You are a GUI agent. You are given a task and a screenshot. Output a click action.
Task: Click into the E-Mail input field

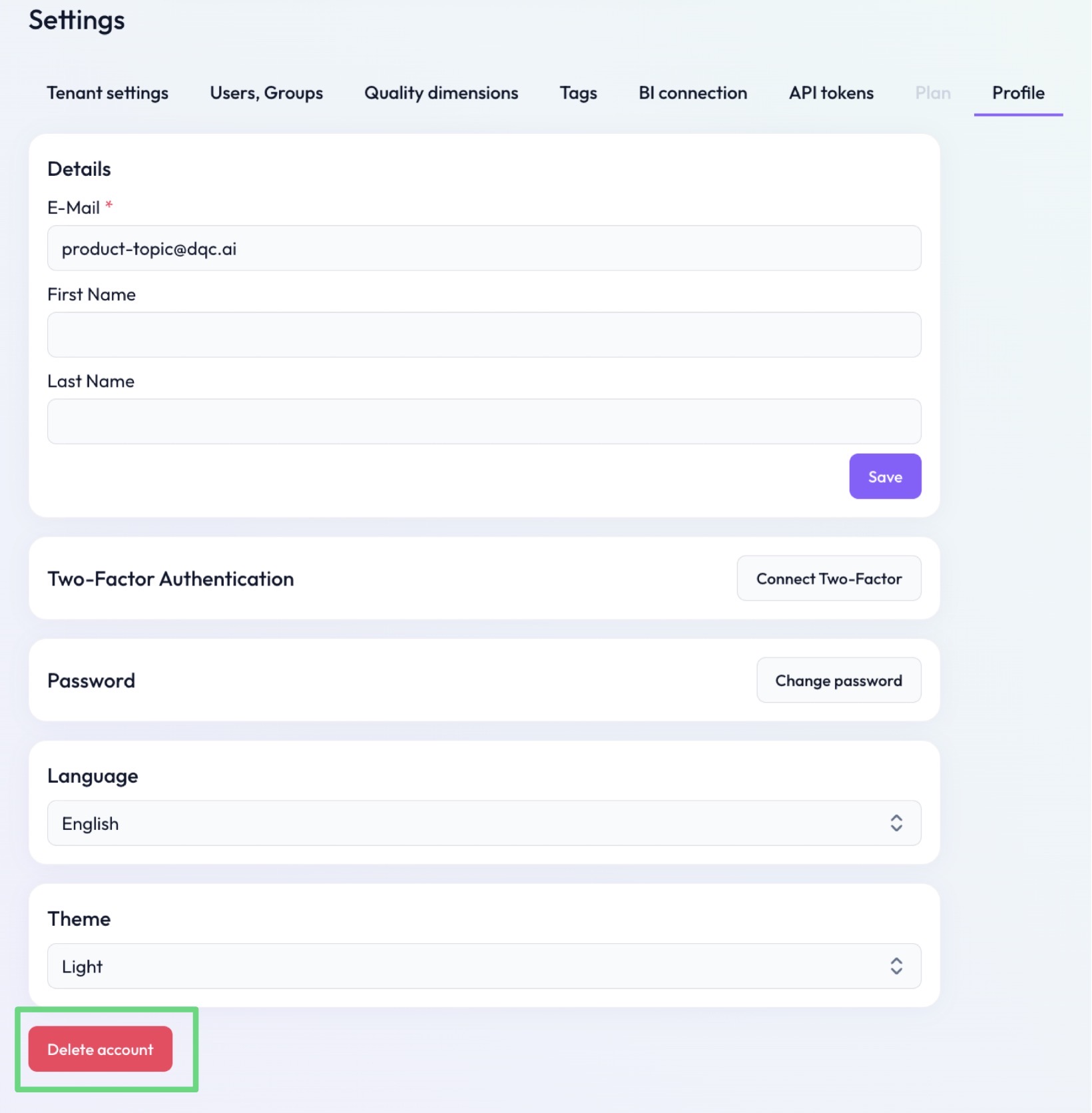(x=483, y=248)
